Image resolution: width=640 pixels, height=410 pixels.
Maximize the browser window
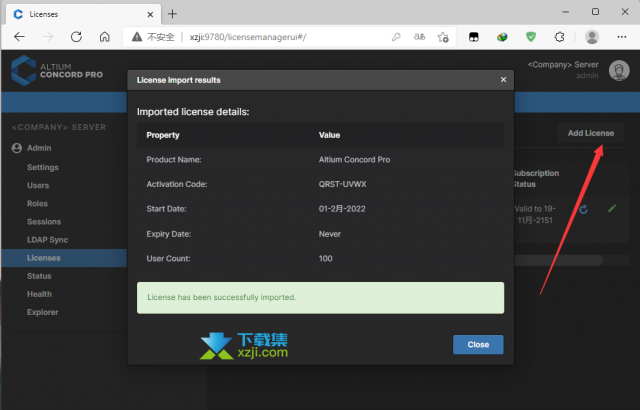(596, 12)
